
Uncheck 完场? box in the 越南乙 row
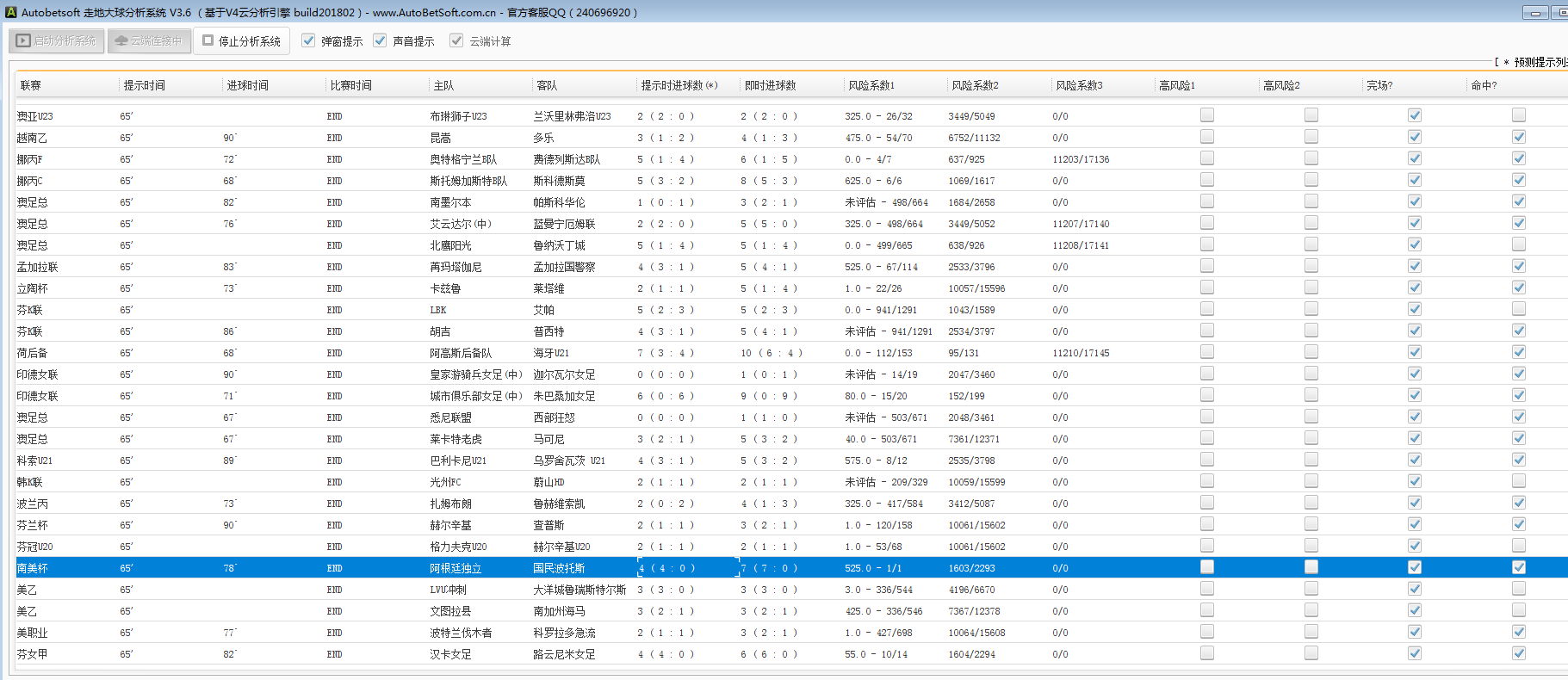[x=1415, y=137]
